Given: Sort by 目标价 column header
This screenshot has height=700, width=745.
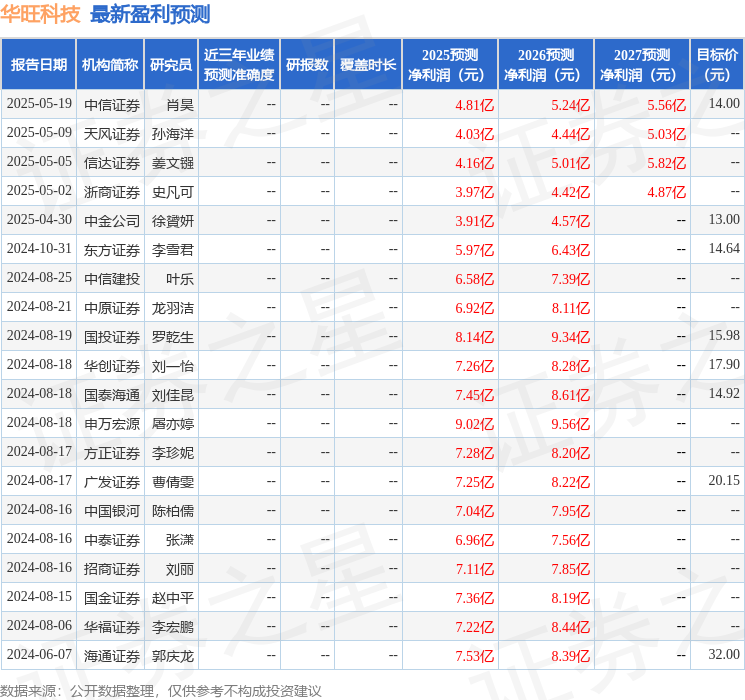Looking at the screenshot, I should 717,64.
